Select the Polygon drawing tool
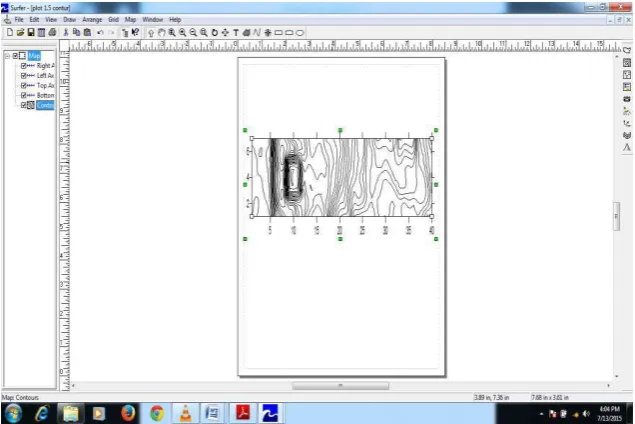The width and height of the screenshot is (635, 424). click(x=246, y=33)
